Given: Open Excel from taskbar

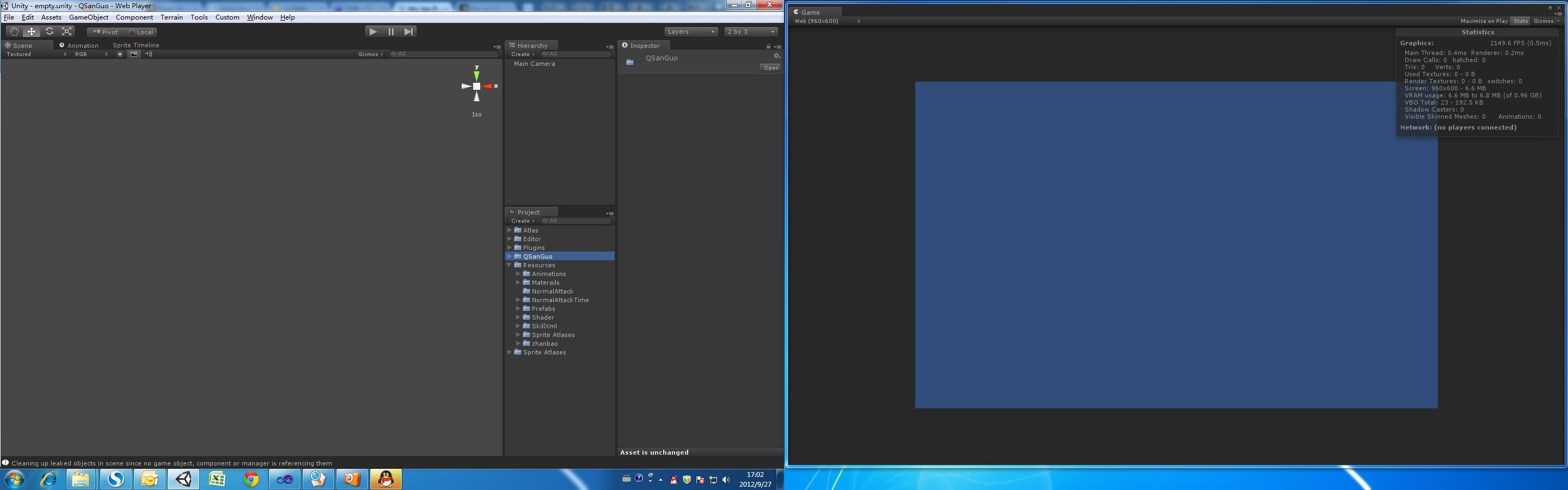Looking at the screenshot, I should (x=217, y=480).
